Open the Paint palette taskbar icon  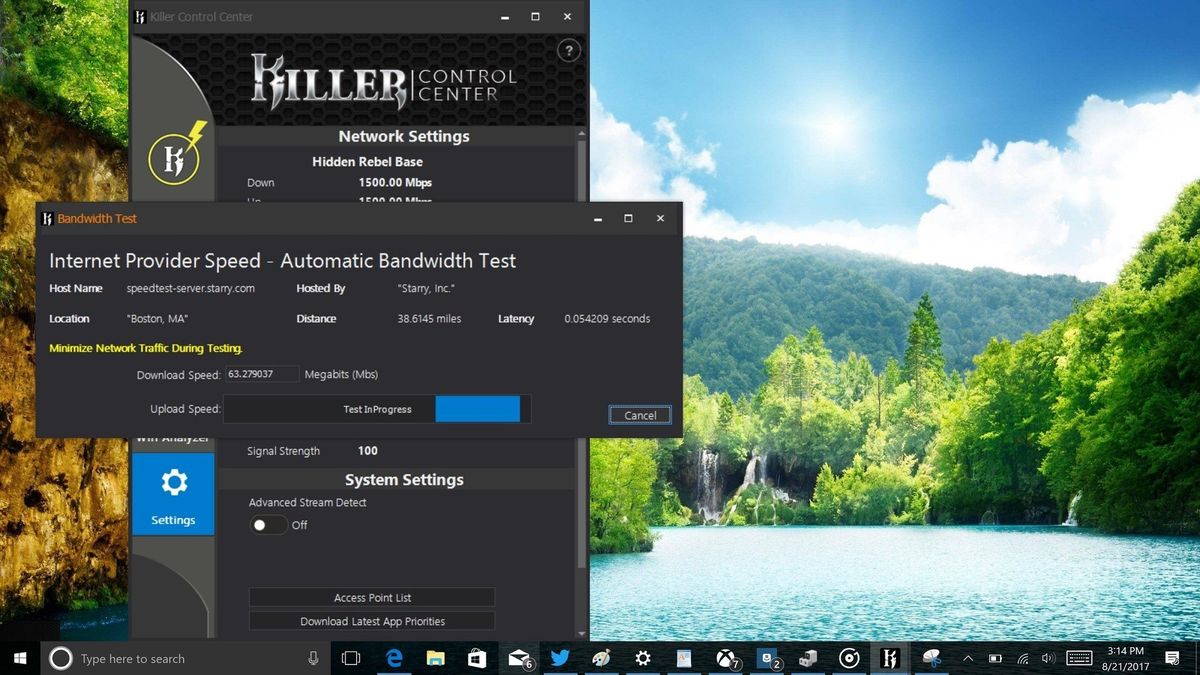601,658
